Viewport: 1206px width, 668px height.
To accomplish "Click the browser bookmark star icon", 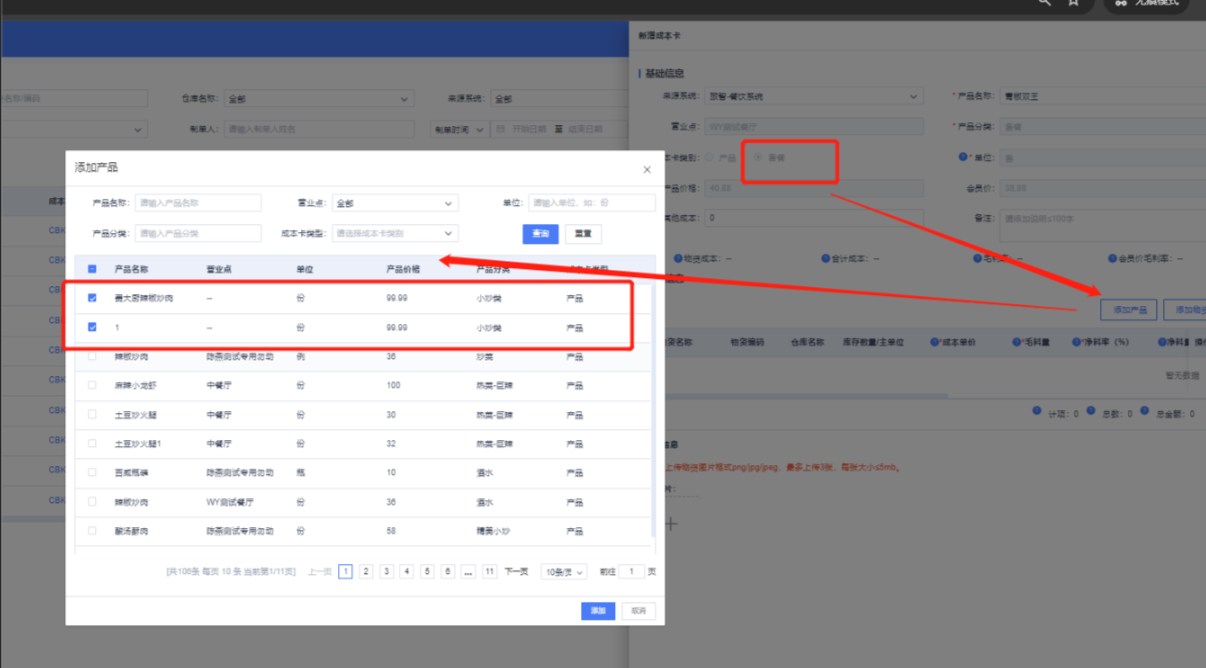I will (1074, 3).
